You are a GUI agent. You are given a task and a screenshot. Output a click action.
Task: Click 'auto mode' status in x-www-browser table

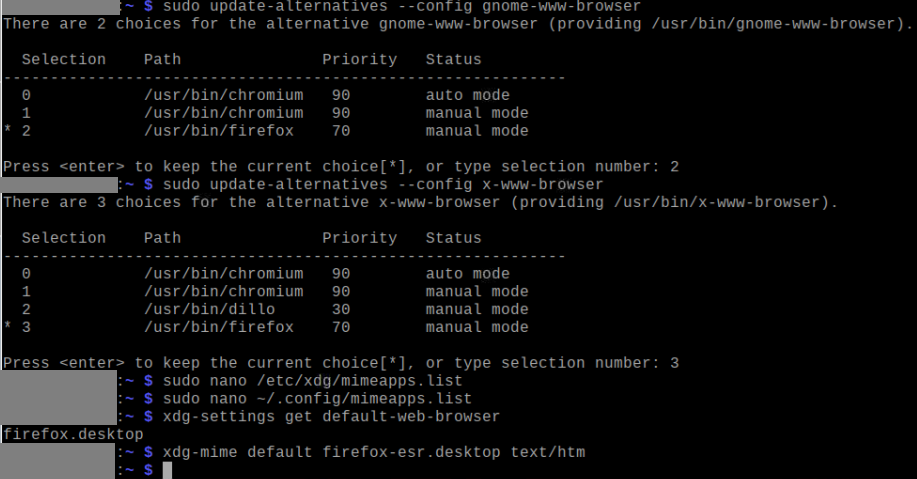point(467,274)
